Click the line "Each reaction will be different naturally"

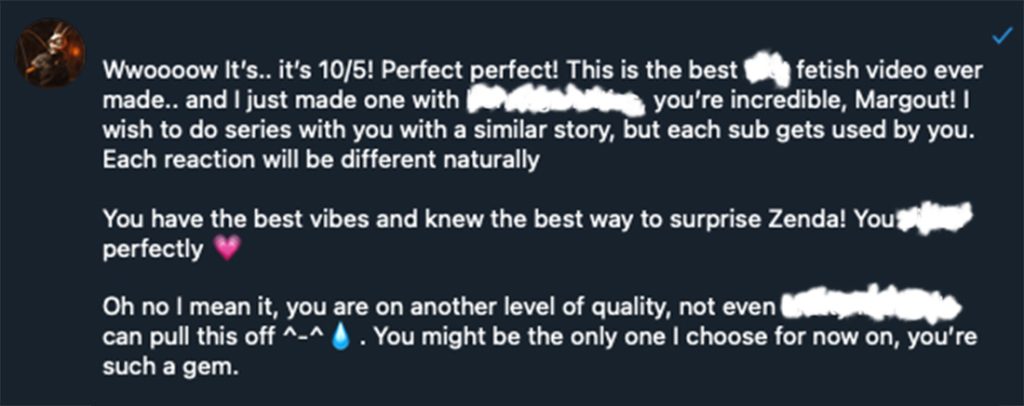321,161
